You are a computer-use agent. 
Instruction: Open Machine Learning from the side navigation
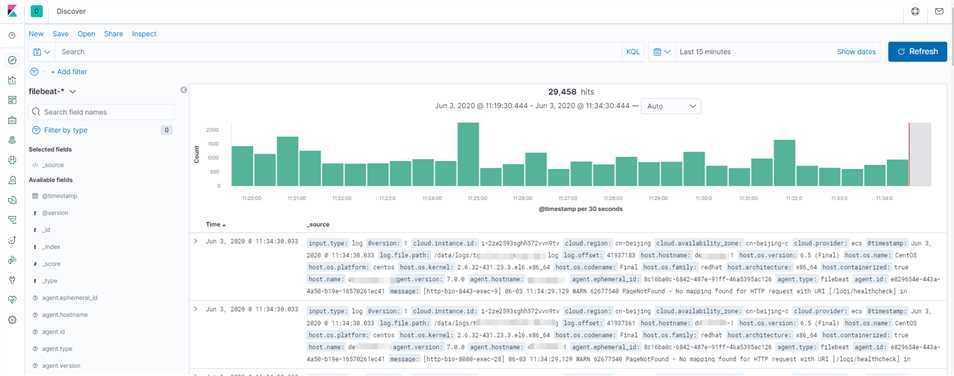pyautogui.click(x=12, y=160)
